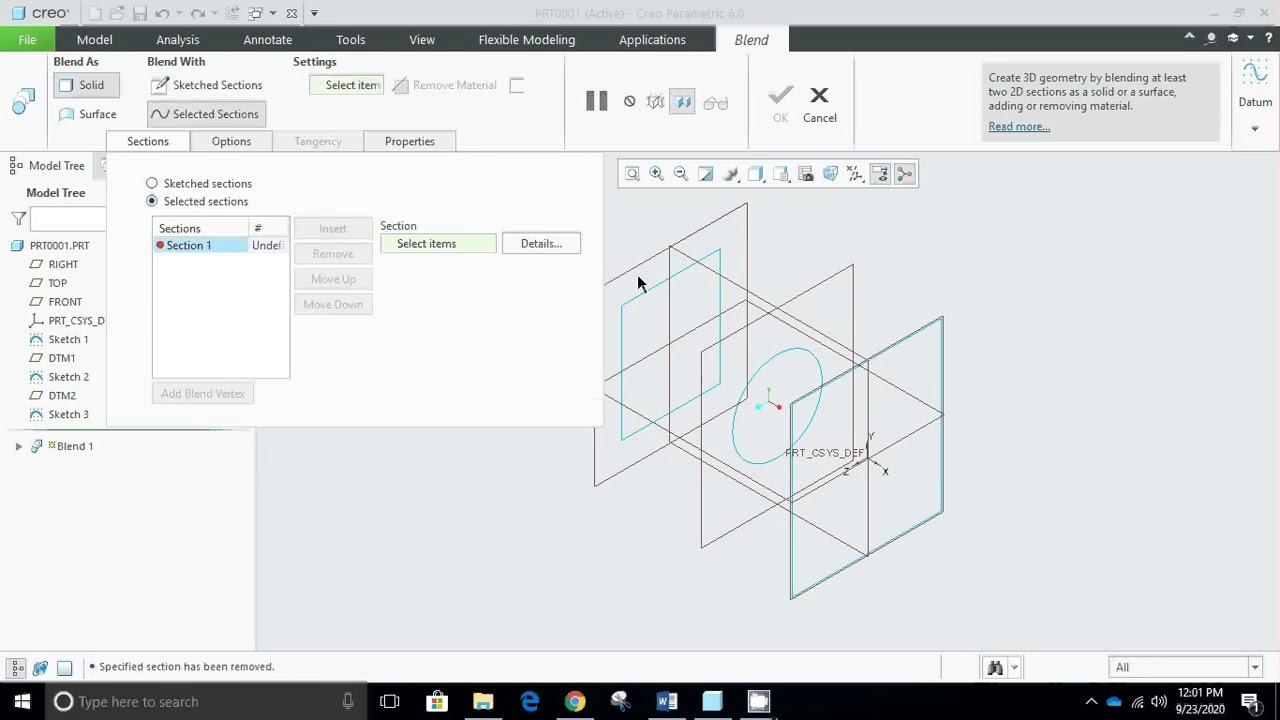Open File Explorer from the taskbar

pos(483,701)
